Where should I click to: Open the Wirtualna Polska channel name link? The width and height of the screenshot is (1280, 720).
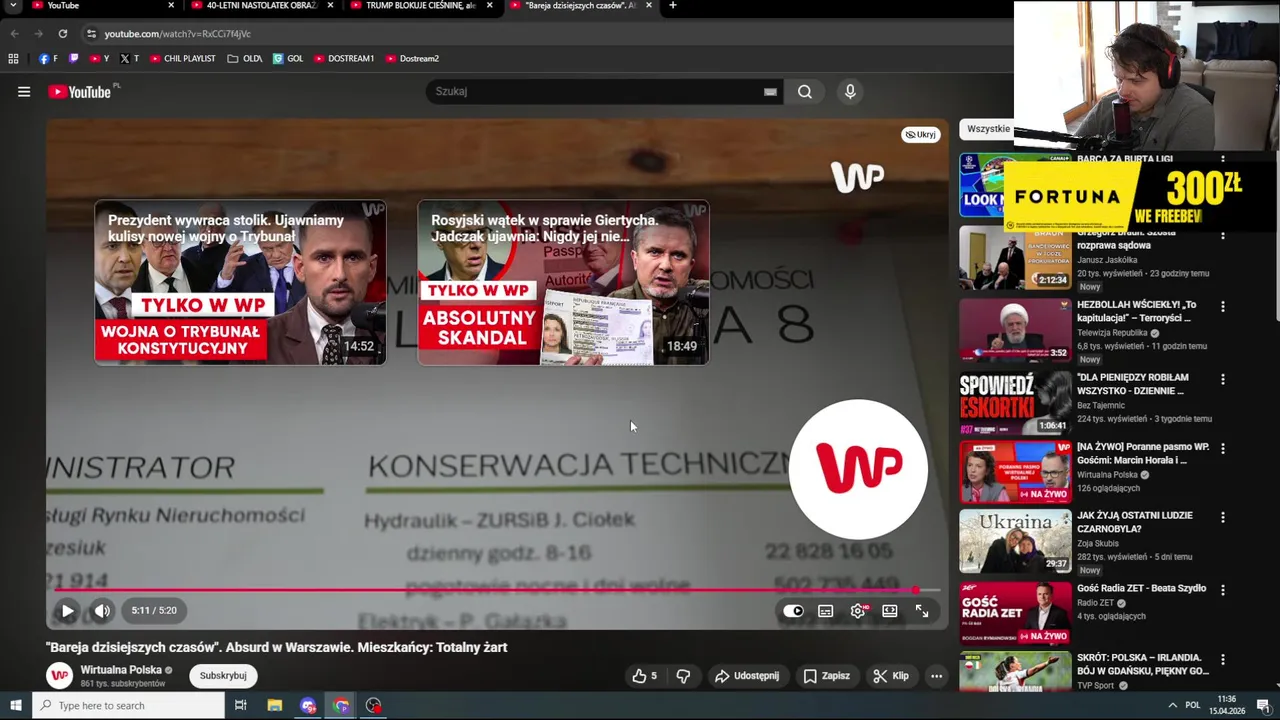coord(121,670)
